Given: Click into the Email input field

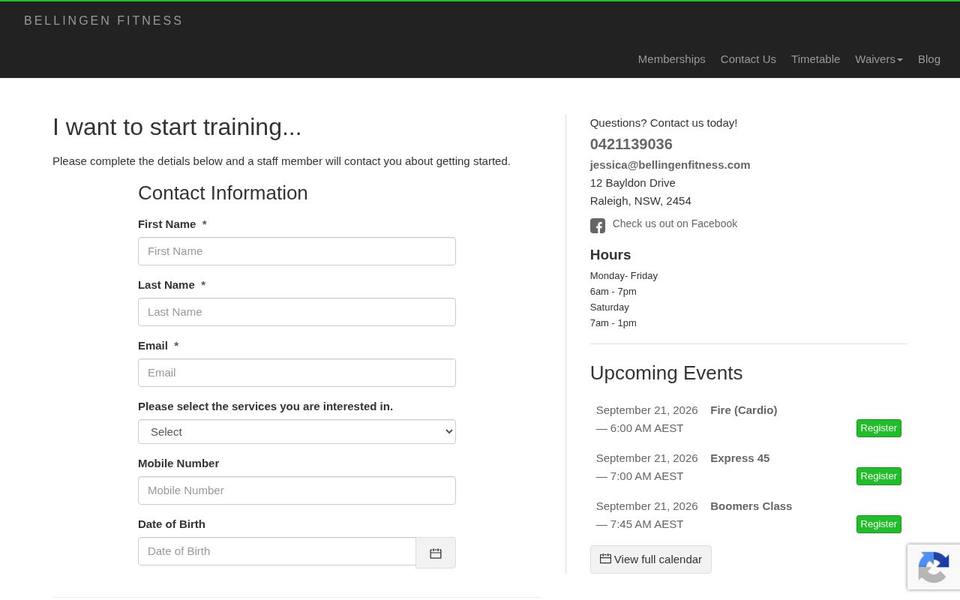Looking at the screenshot, I should point(297,372).
